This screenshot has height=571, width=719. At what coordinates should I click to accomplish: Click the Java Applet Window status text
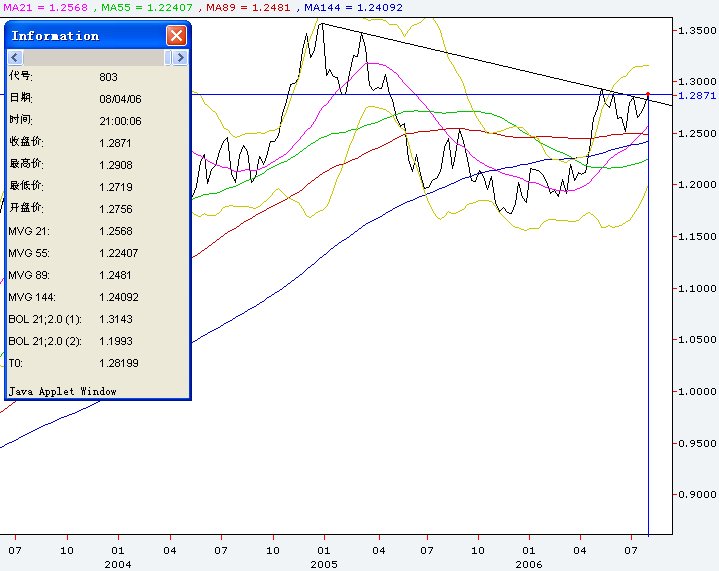pyautogui.click(x=62, y=391)
